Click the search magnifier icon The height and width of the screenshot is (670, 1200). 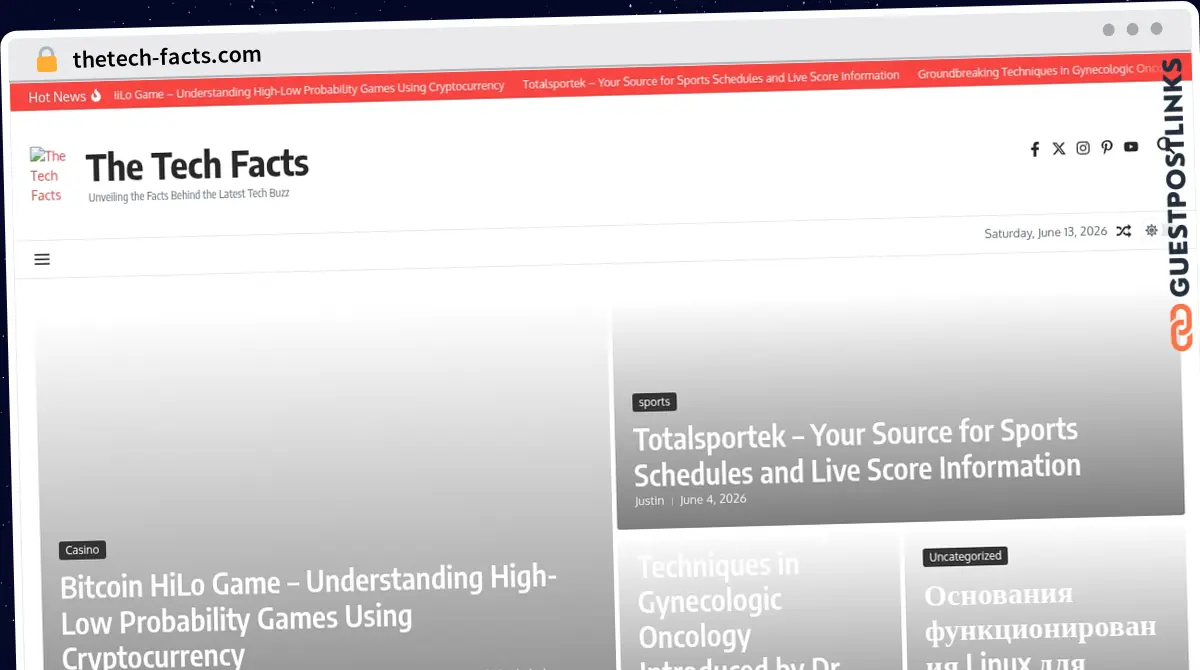(x=1163, y=145)
